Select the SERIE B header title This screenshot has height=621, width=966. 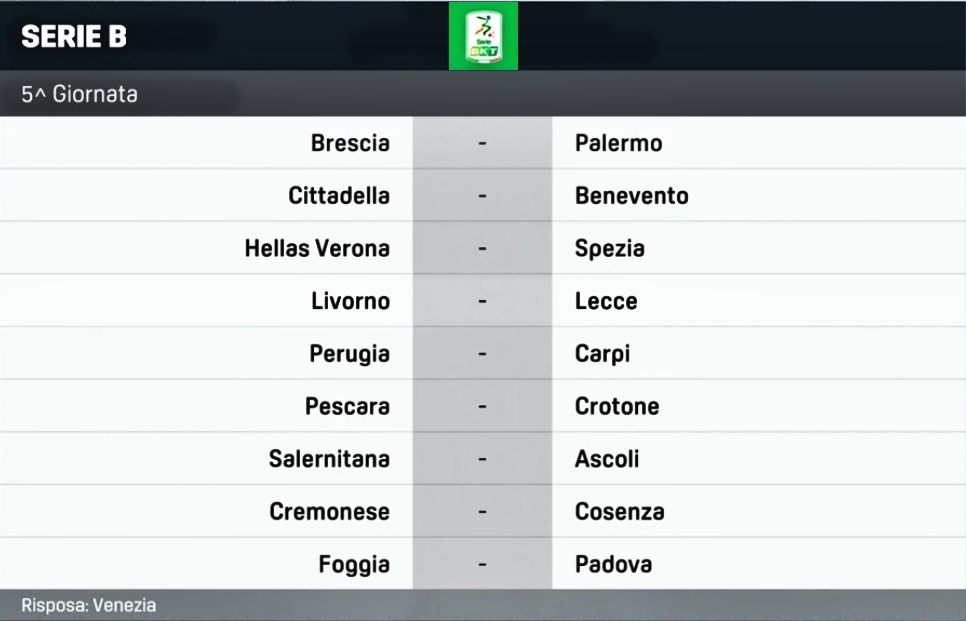74,36
